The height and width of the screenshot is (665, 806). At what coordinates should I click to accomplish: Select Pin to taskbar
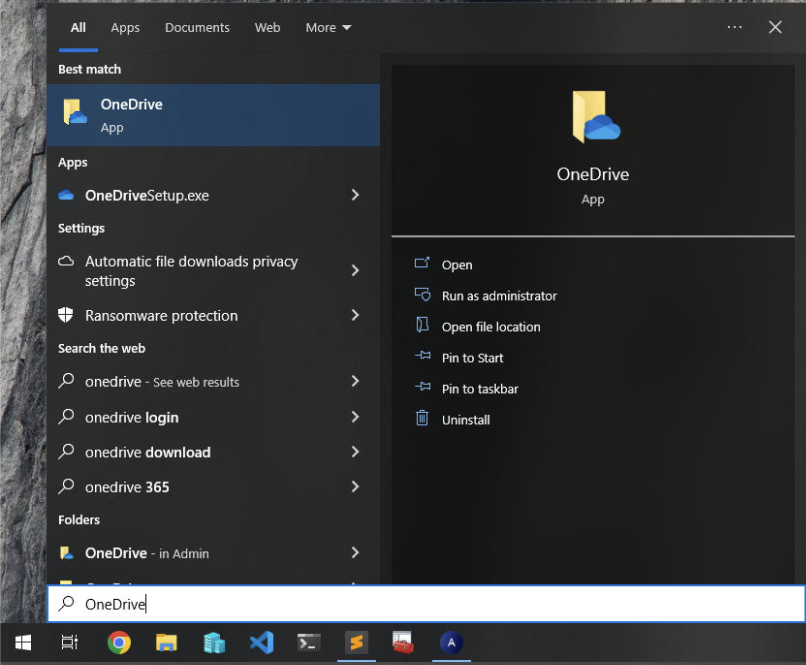coord(480,389)
